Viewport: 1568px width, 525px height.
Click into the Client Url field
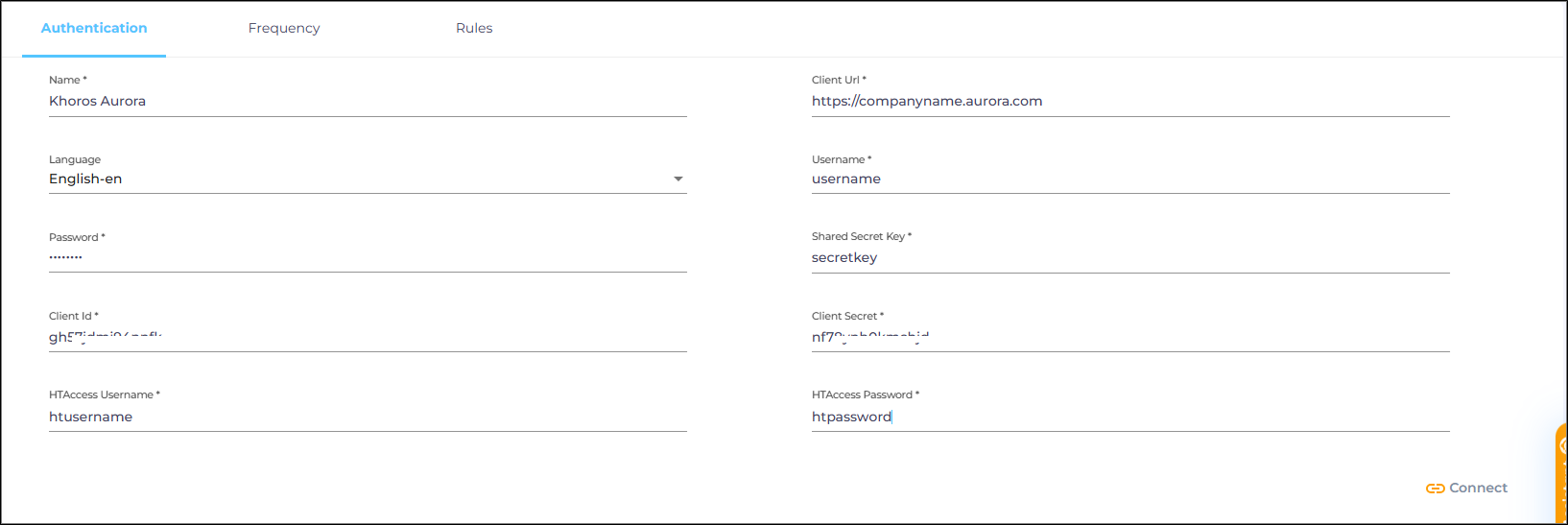pos(1129,102)
